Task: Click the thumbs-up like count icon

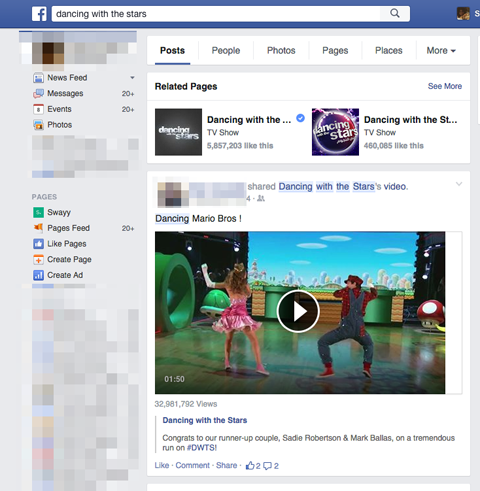Action: 250,465
